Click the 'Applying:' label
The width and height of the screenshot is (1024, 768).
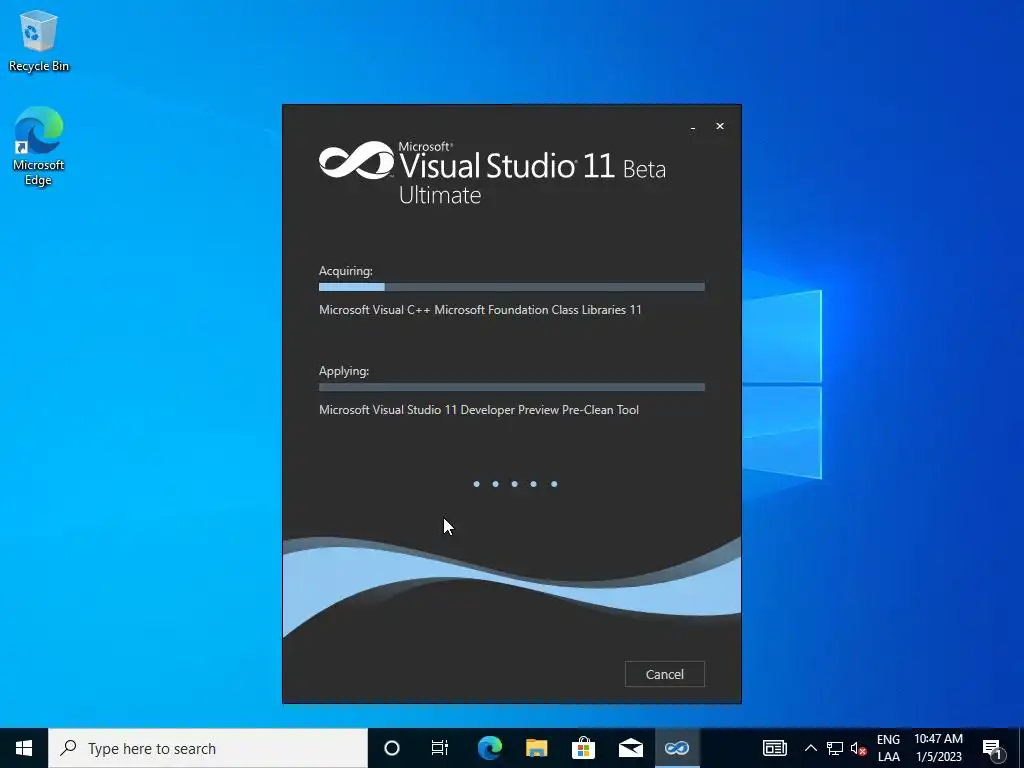click(344, 371)
